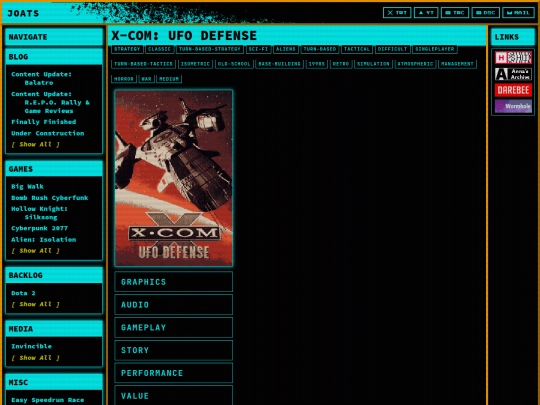Open the Invincible media entry
Screen dimensions: 540x405
click(31, 346)
